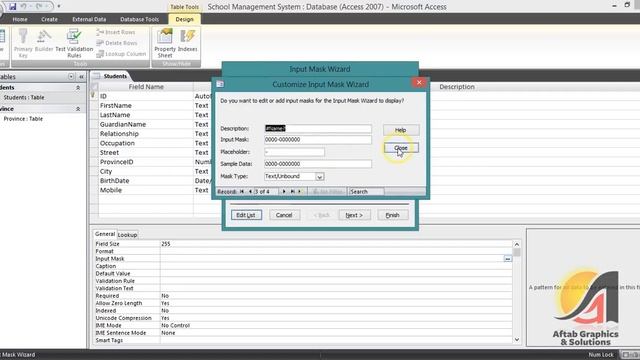Click the Description input field in wizard
Viewport: 640px width, 360px height.
pos(318,128)
